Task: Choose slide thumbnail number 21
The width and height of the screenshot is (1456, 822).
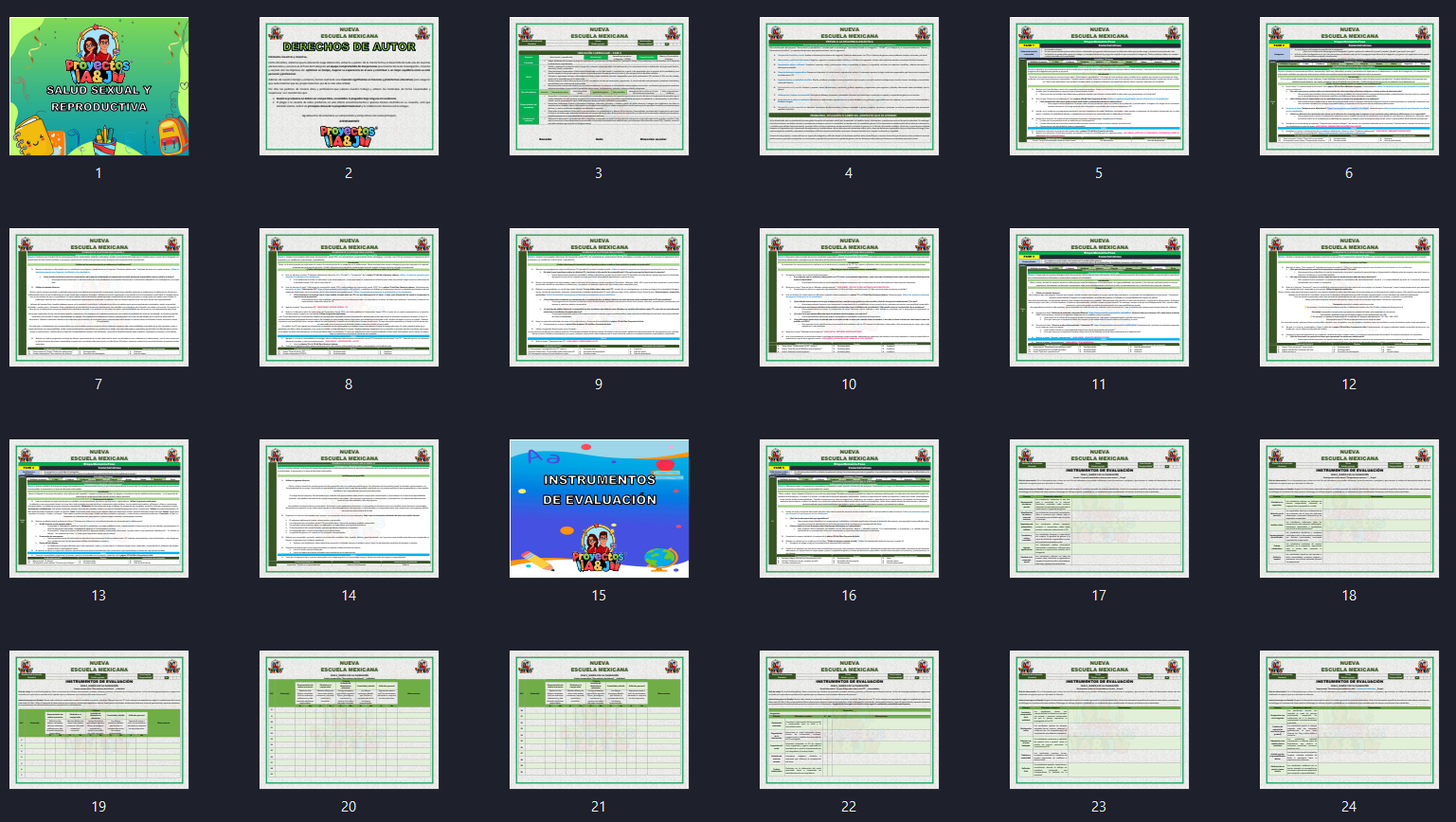Action: (599, 720)
